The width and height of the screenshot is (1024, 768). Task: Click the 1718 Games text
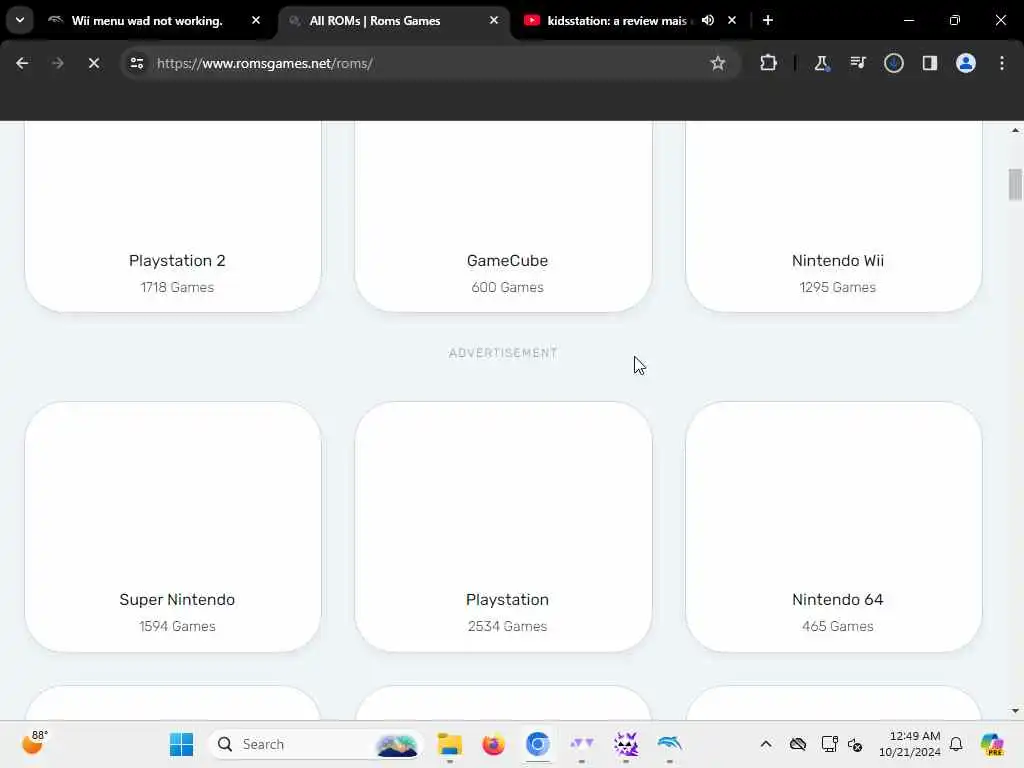pos(177,287)
